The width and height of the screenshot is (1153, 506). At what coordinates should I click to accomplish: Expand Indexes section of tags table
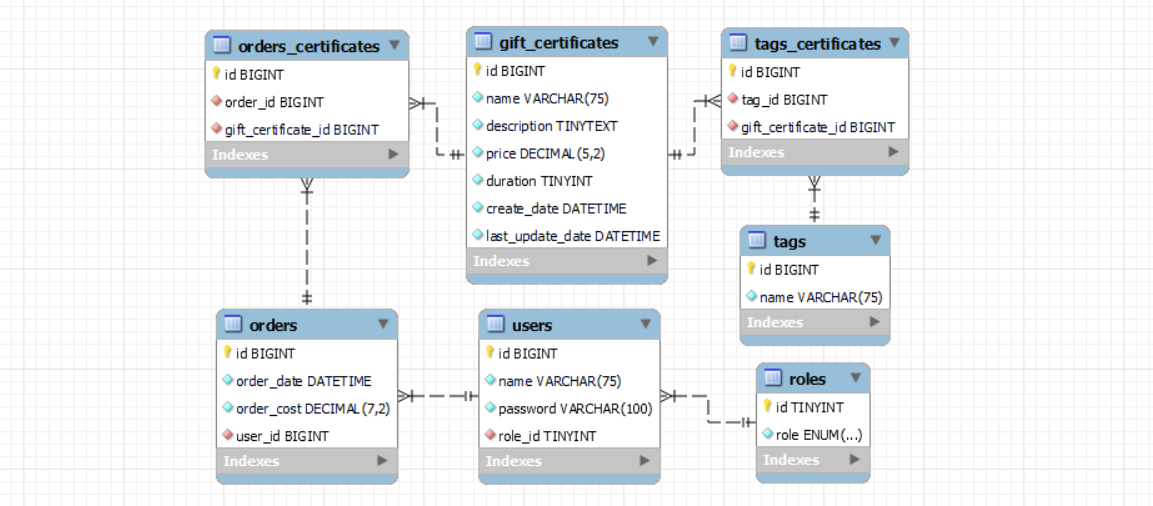(x=874, y=321)
